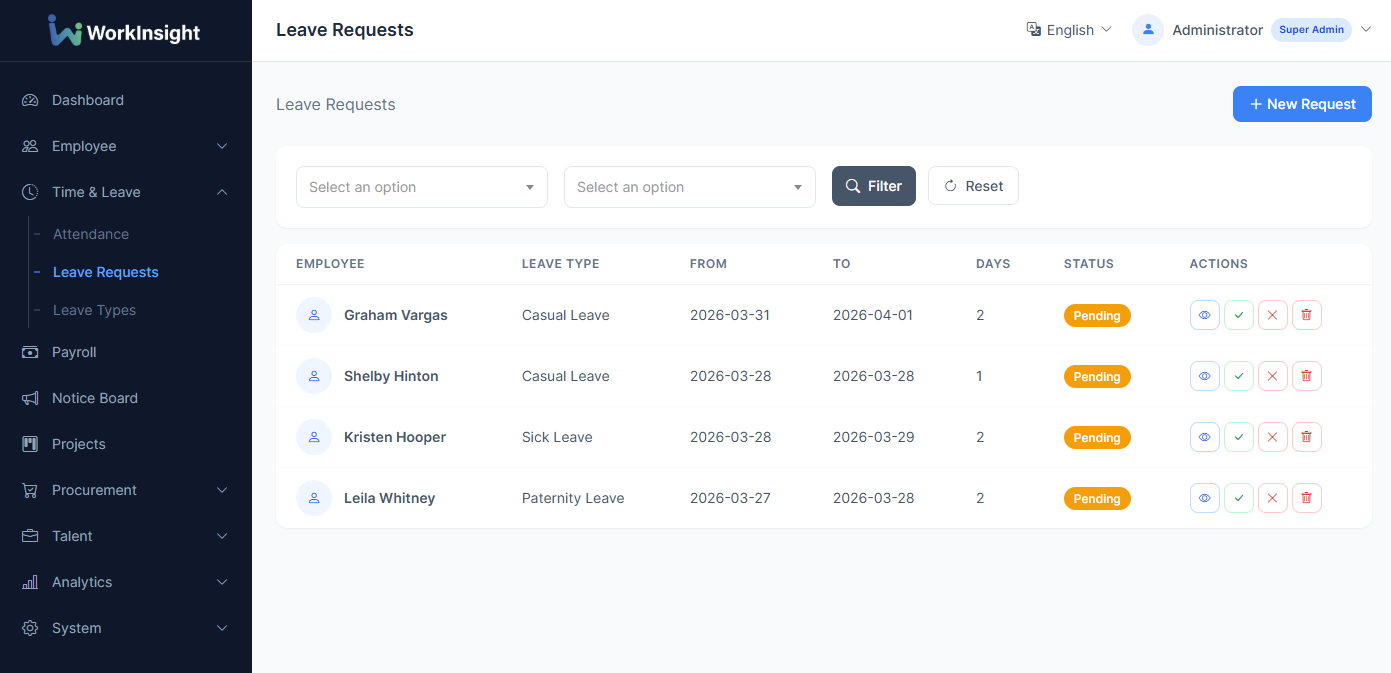This screenshot has width=1391, height=673.
Task: Open the English language dropdown
Action: (1069, 30)
